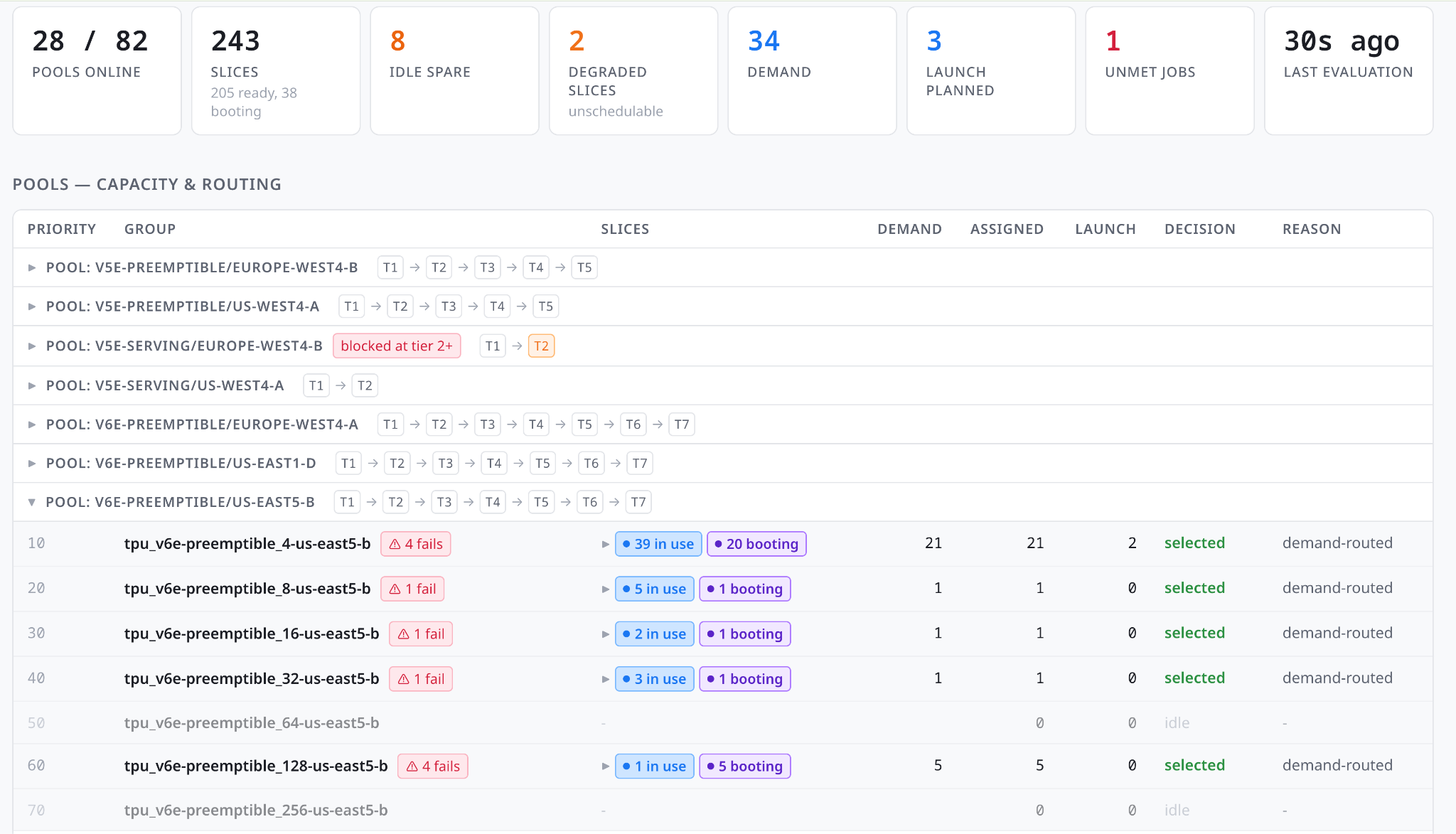1456x834 pixels.
Task: Click T5 tier chip of V5E-PREEMPTIBLE/EUROPE-WEST4-B
Action: (x=584, y=268)
